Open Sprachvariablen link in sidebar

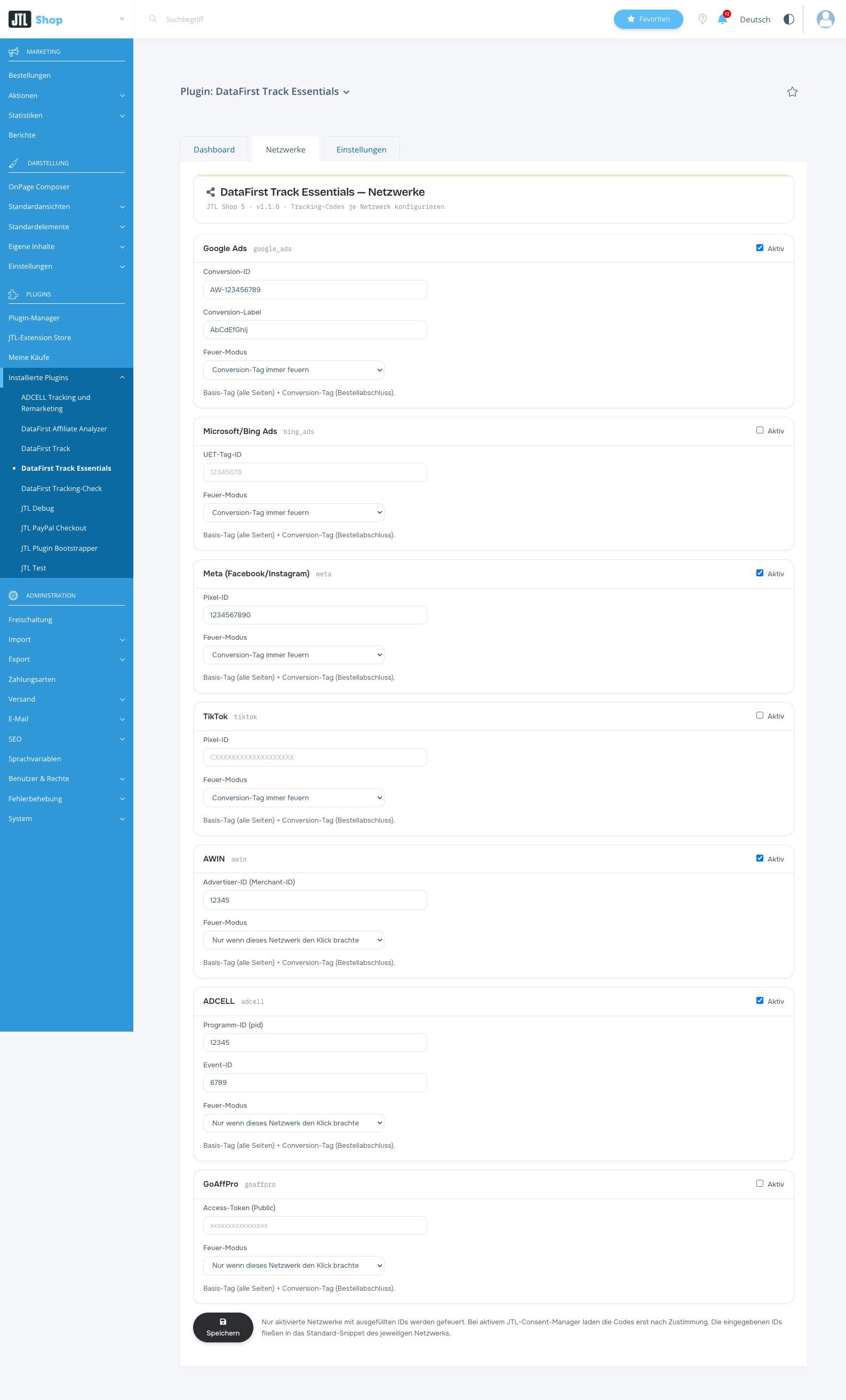(35, 759)
